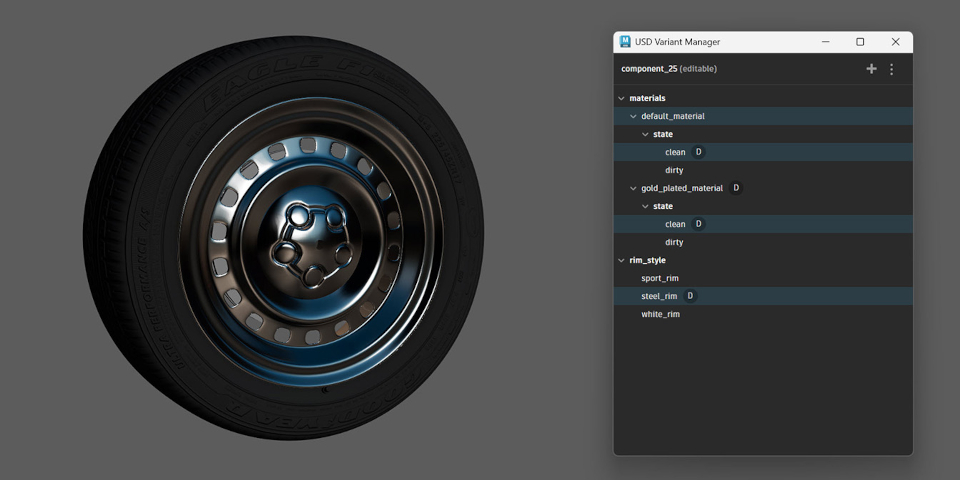Collapse the gold_plated_material chevron
960x480 pixels.
pos(633,188)
